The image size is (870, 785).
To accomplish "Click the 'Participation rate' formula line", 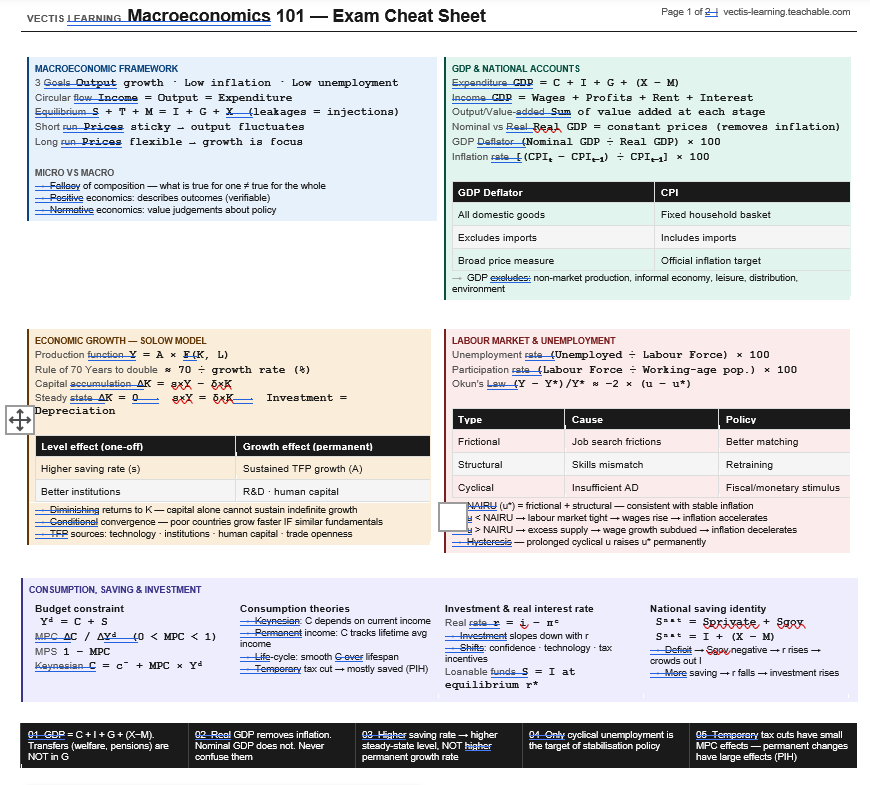I will click(624, 369).
